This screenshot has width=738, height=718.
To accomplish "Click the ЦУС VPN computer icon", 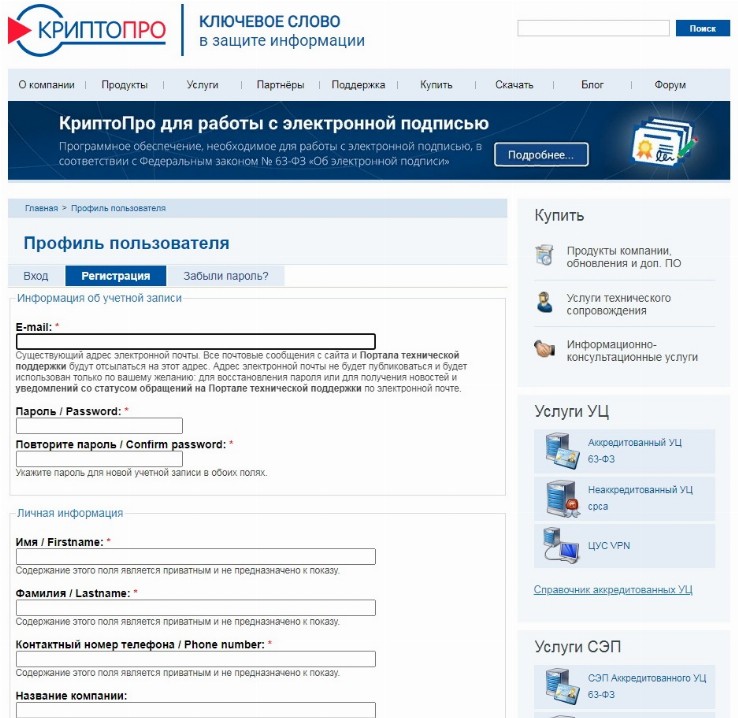I will [x=562, y=545].
